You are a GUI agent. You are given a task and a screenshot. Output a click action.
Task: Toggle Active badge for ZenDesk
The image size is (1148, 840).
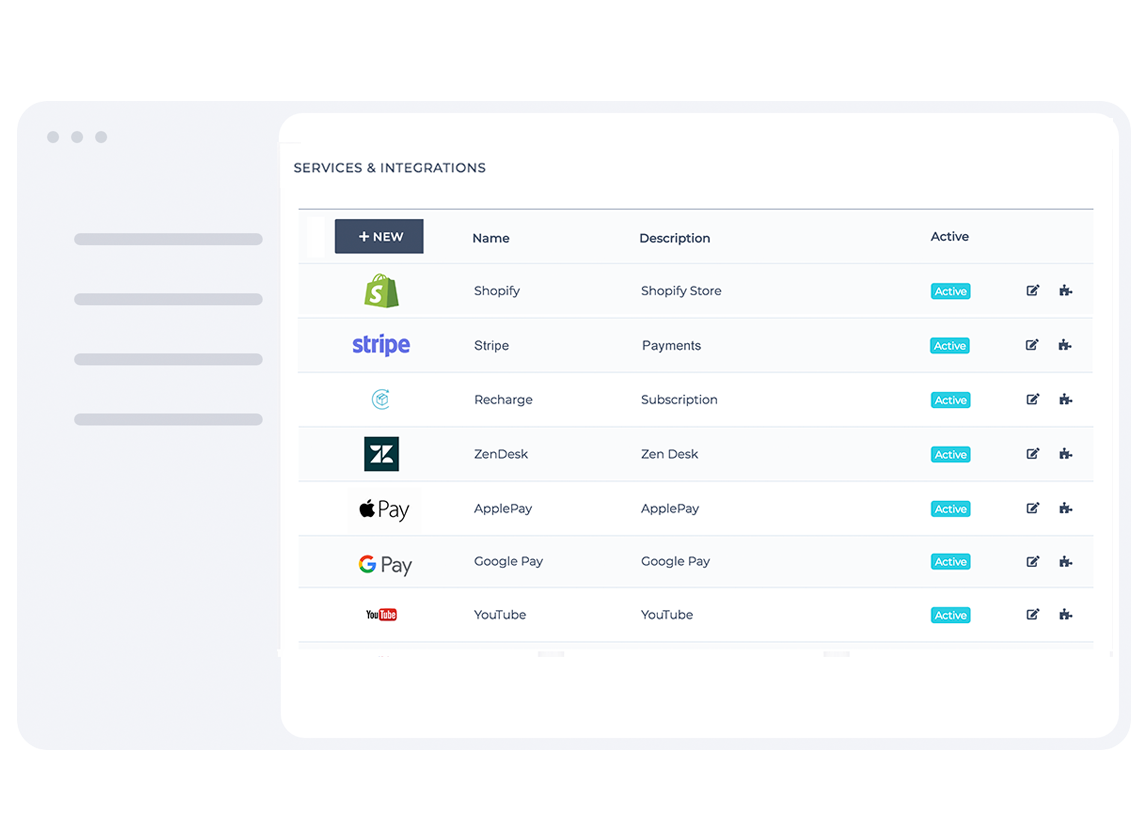pyautogui.click(x=950, y=455)
